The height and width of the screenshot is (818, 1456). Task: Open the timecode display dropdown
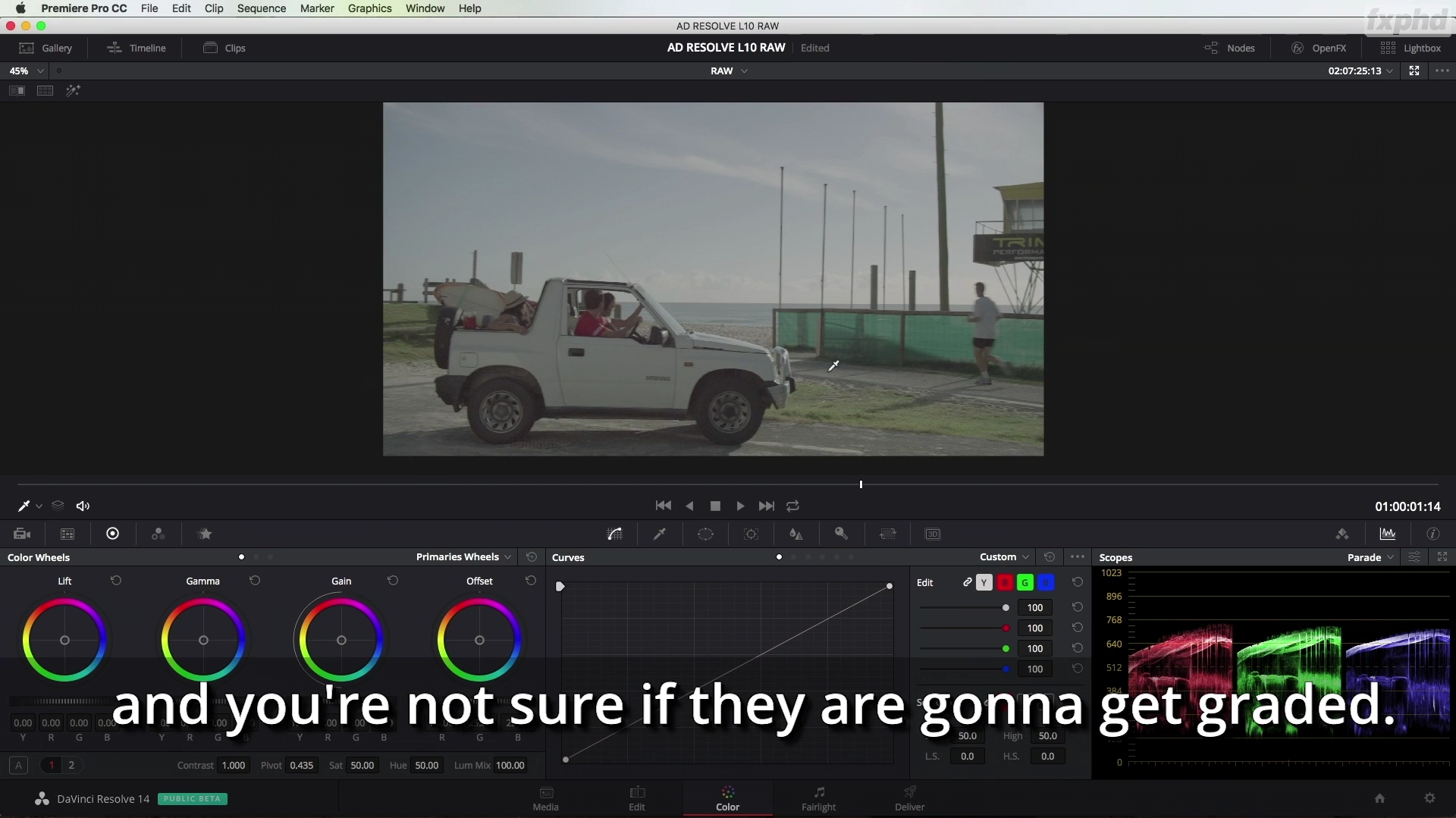1360,71
